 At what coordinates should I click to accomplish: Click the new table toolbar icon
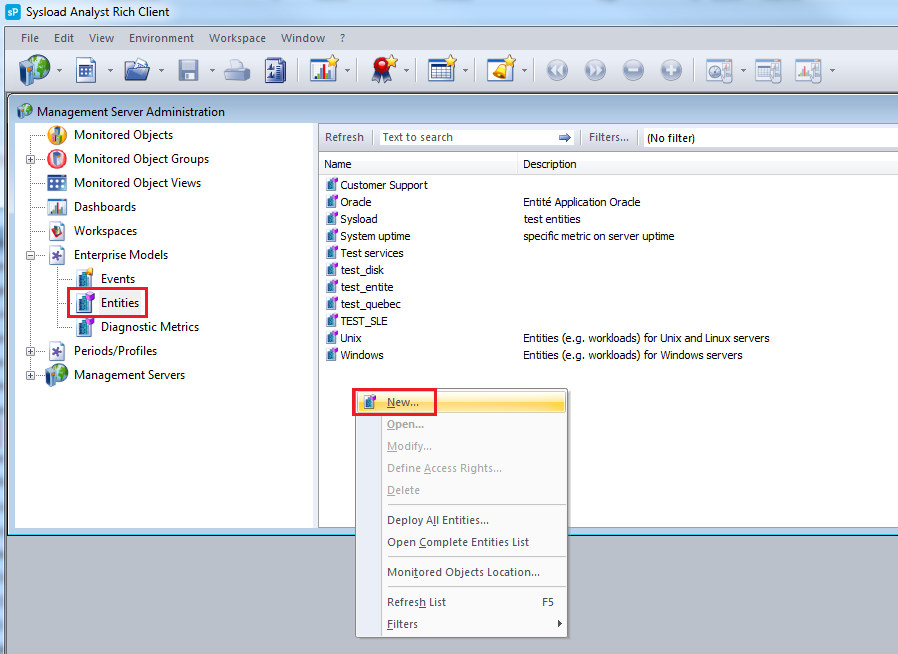[442, 69]
